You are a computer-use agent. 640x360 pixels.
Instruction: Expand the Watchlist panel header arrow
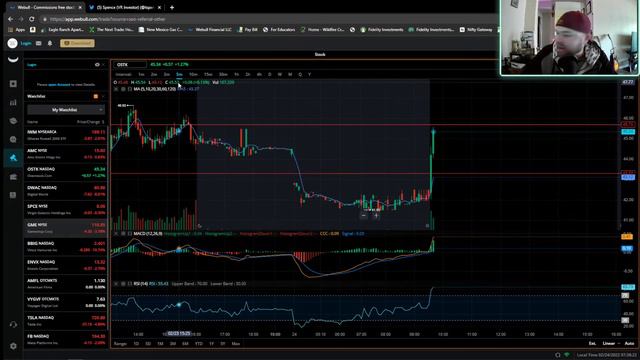(x=103, y=96)
